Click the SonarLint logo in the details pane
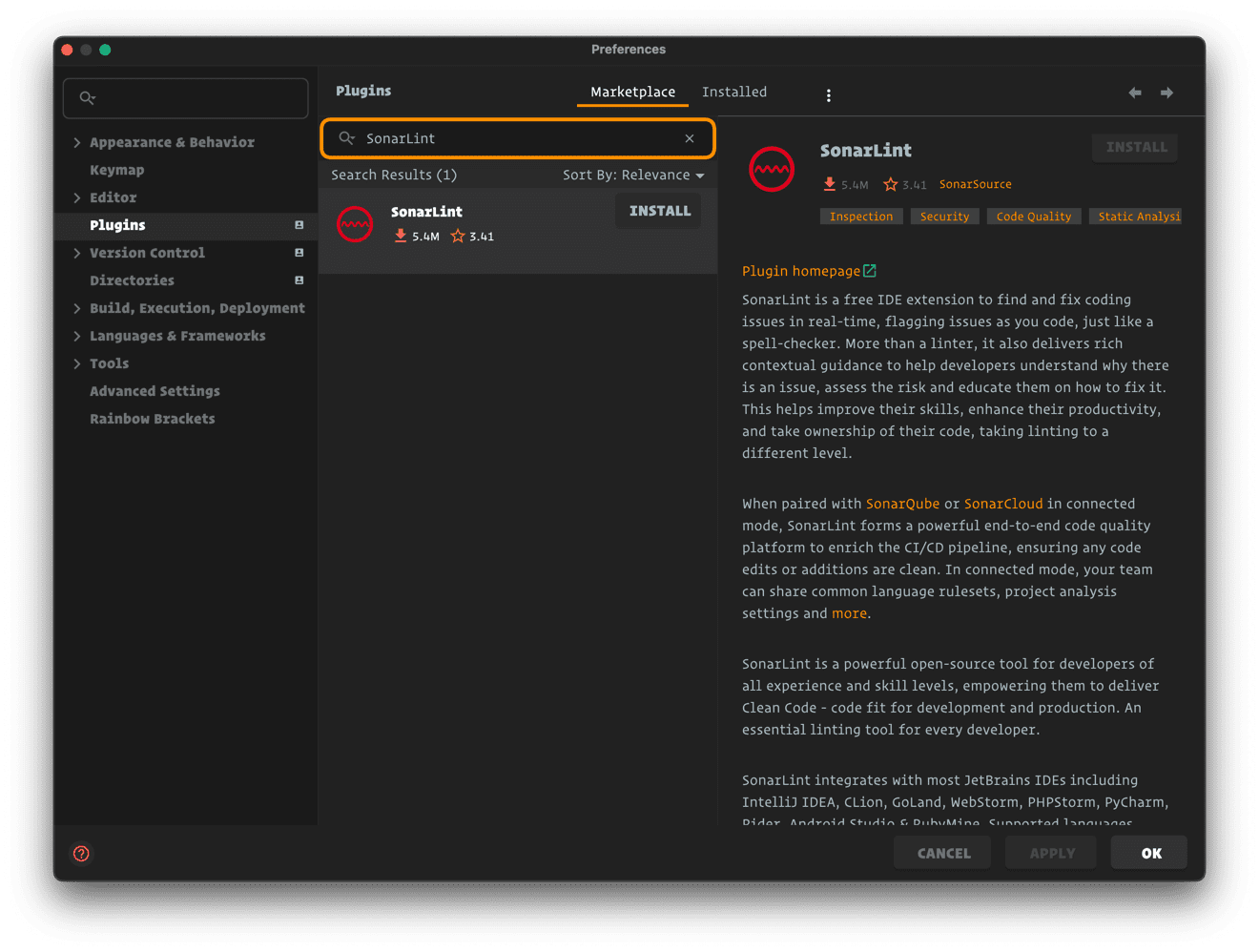1259x952 pixels. pyautogui.click(x=769, y=169)
